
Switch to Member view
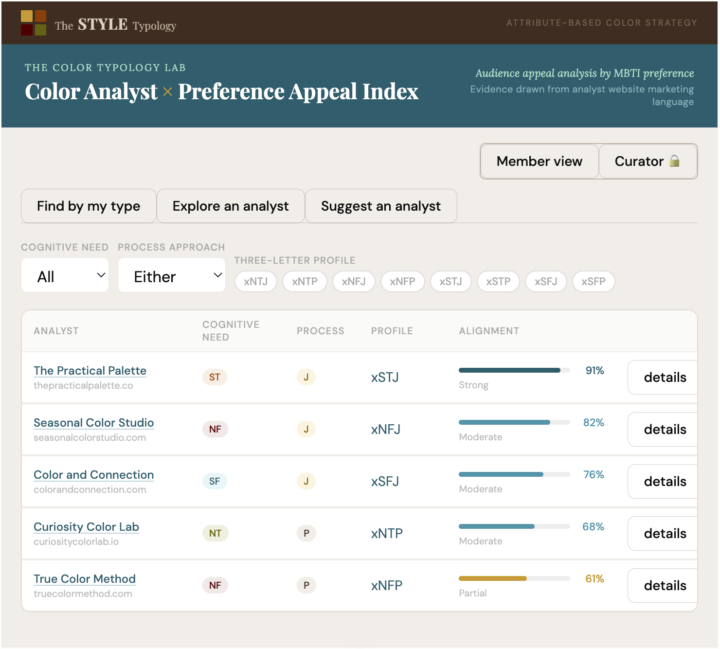[x=539, y=161]
